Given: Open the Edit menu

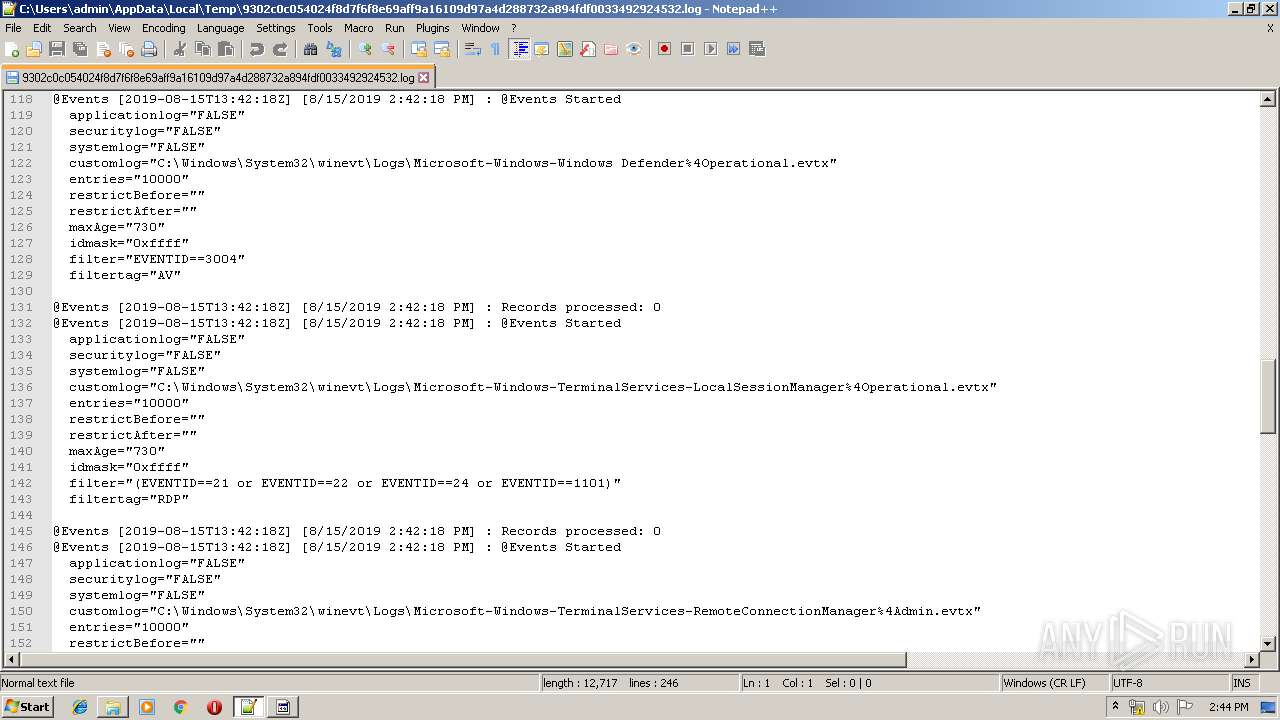Looking at the screenshot, I should coord(42,28).
